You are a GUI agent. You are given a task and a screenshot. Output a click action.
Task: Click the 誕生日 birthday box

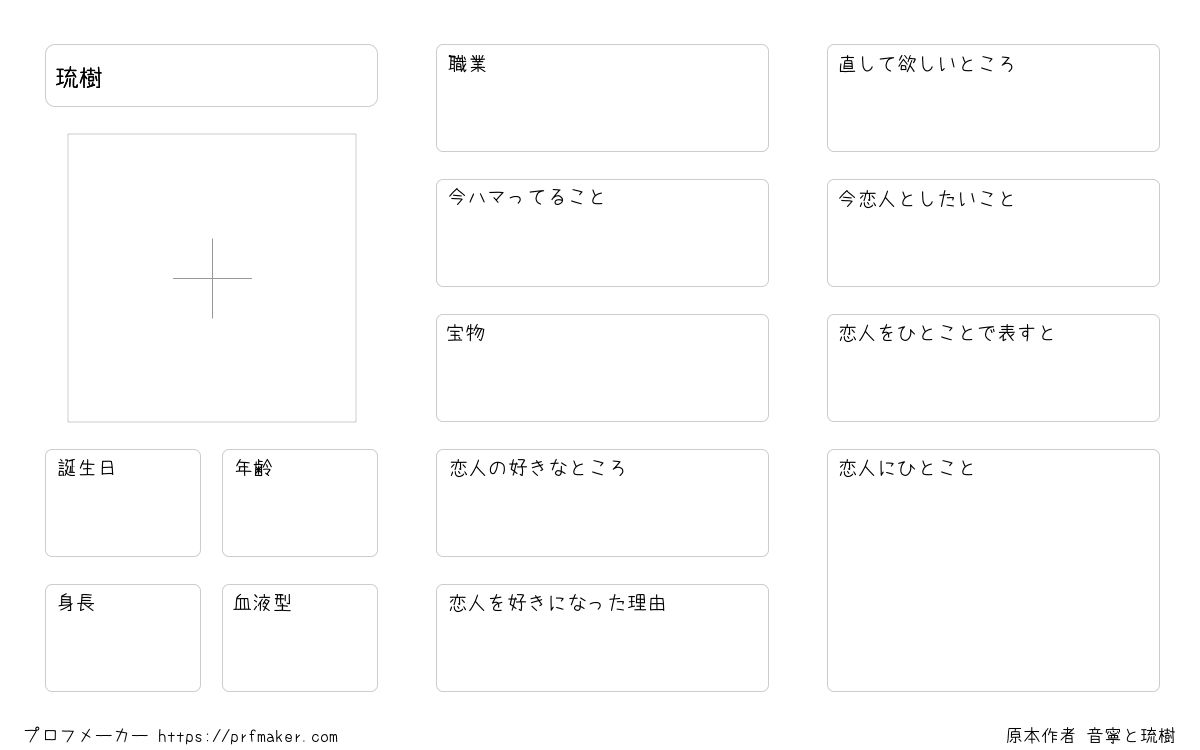click(x=123, y=503)
